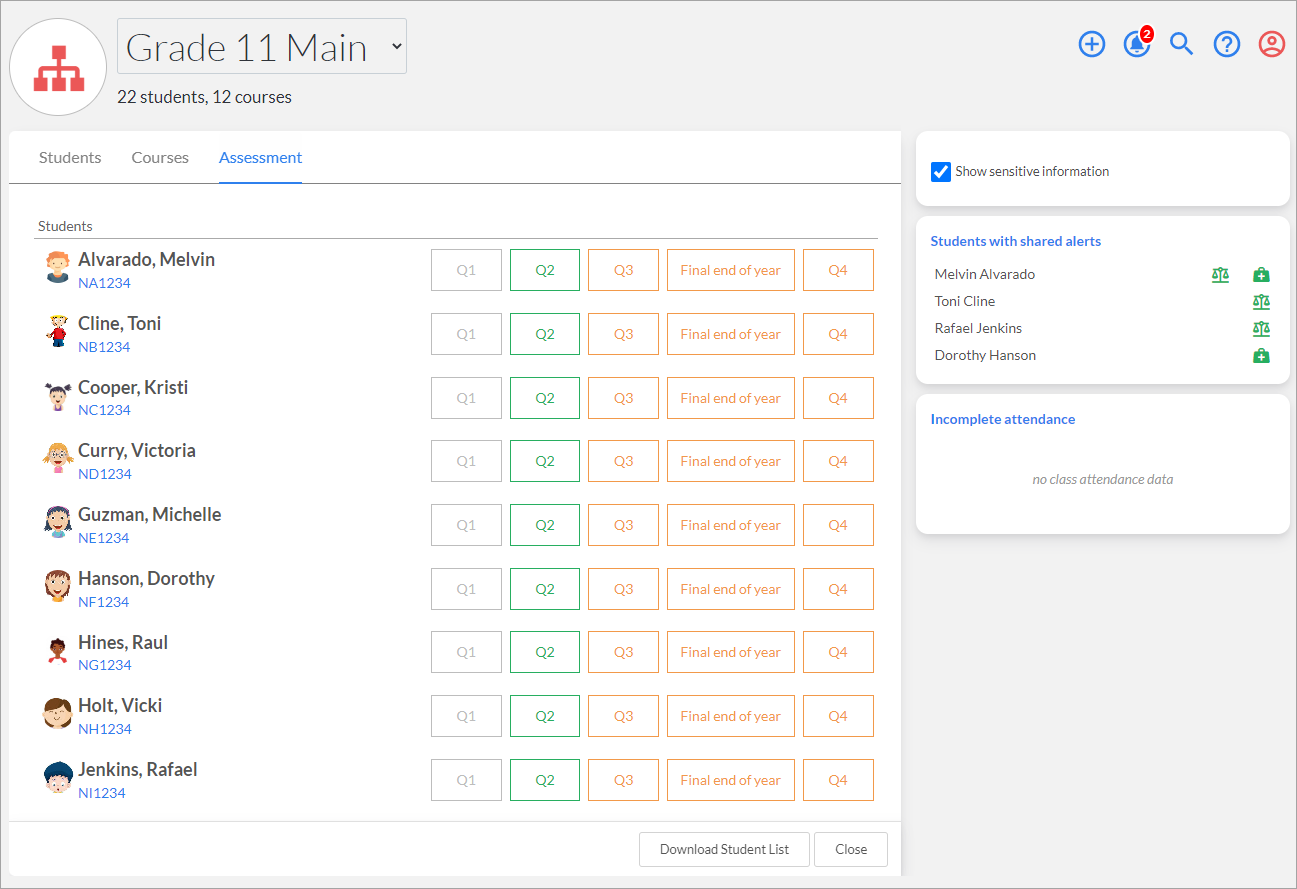Open the notifications bell icon
The height and width of the screenshot is (889, 1297).
click(x=1137, y=44)
